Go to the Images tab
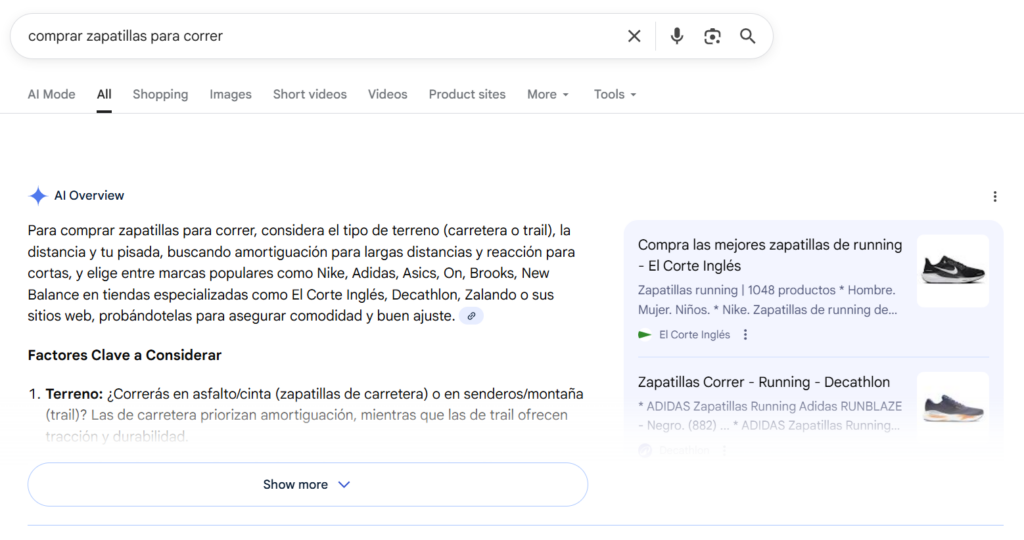 pyautogui.click(x=230, y=94)
